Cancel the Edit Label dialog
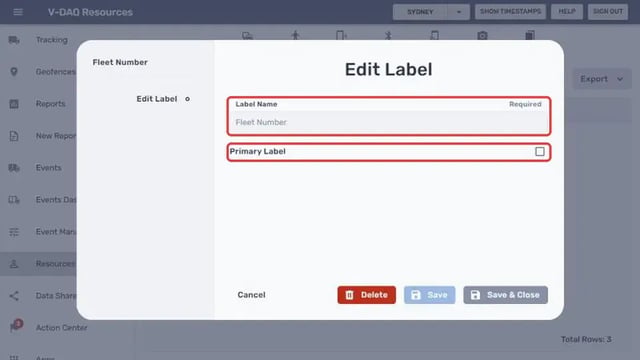 pos(251,295)
